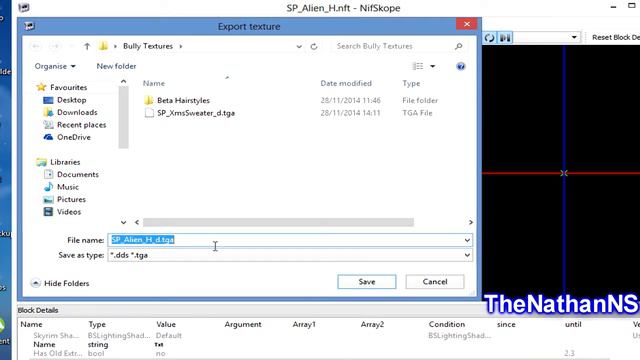Click the search magnifier icon
640x360 pixels.
(x=458, y=46)
